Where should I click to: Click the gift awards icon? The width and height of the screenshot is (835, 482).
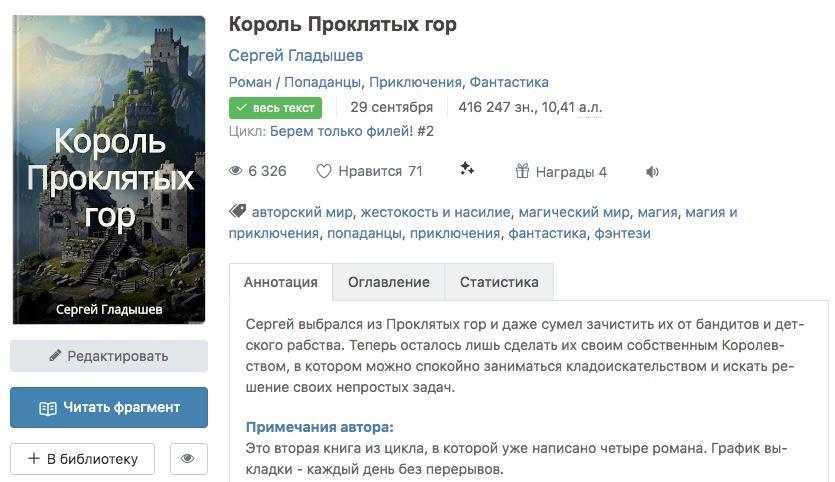(522, 171)
